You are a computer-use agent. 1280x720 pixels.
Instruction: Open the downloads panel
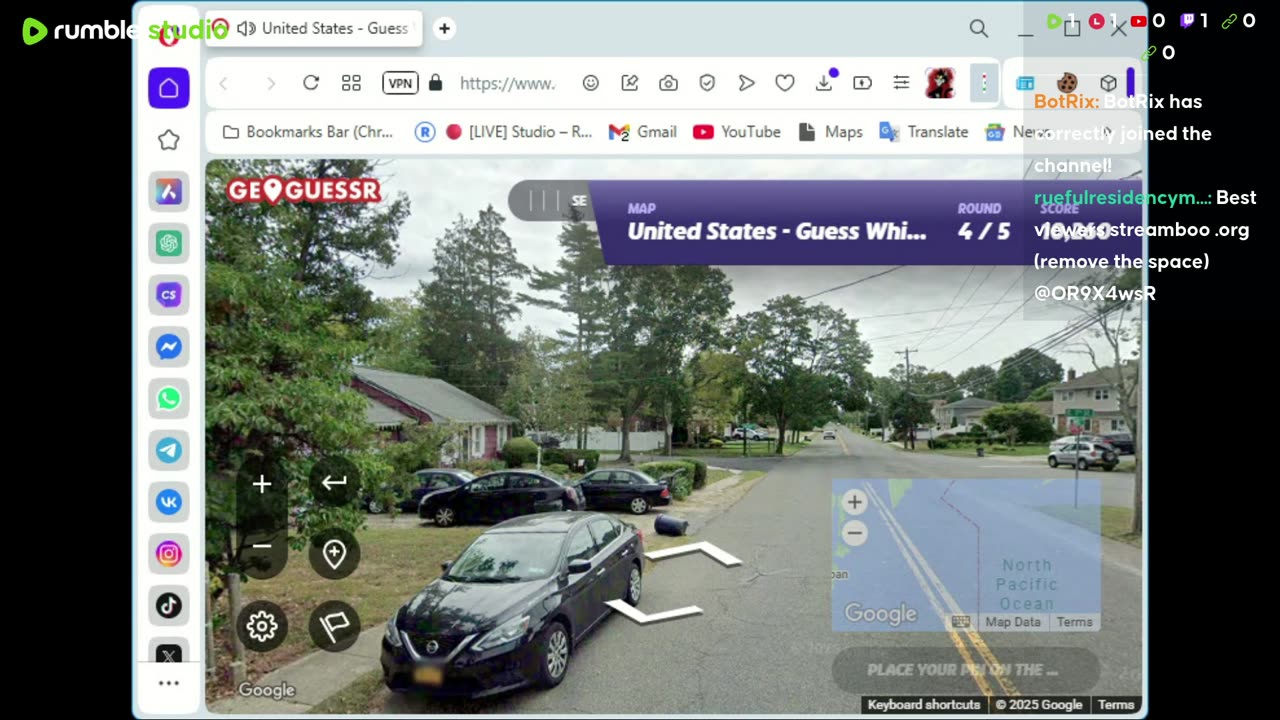[x=824, y=83]
